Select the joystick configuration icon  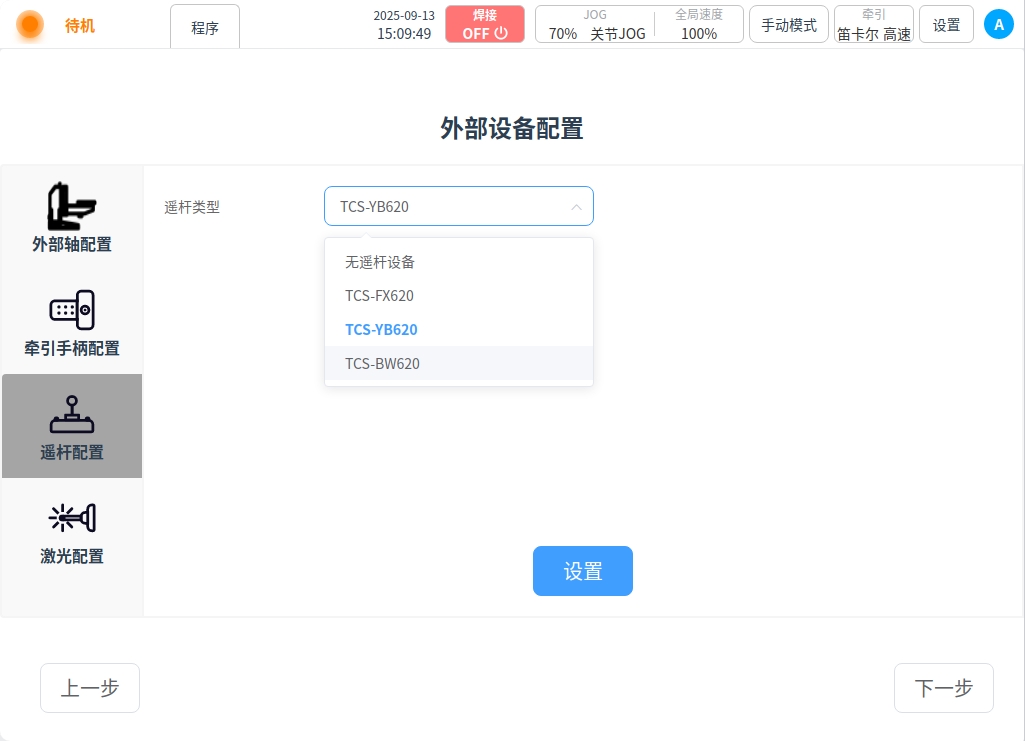[x=71, y=415]
